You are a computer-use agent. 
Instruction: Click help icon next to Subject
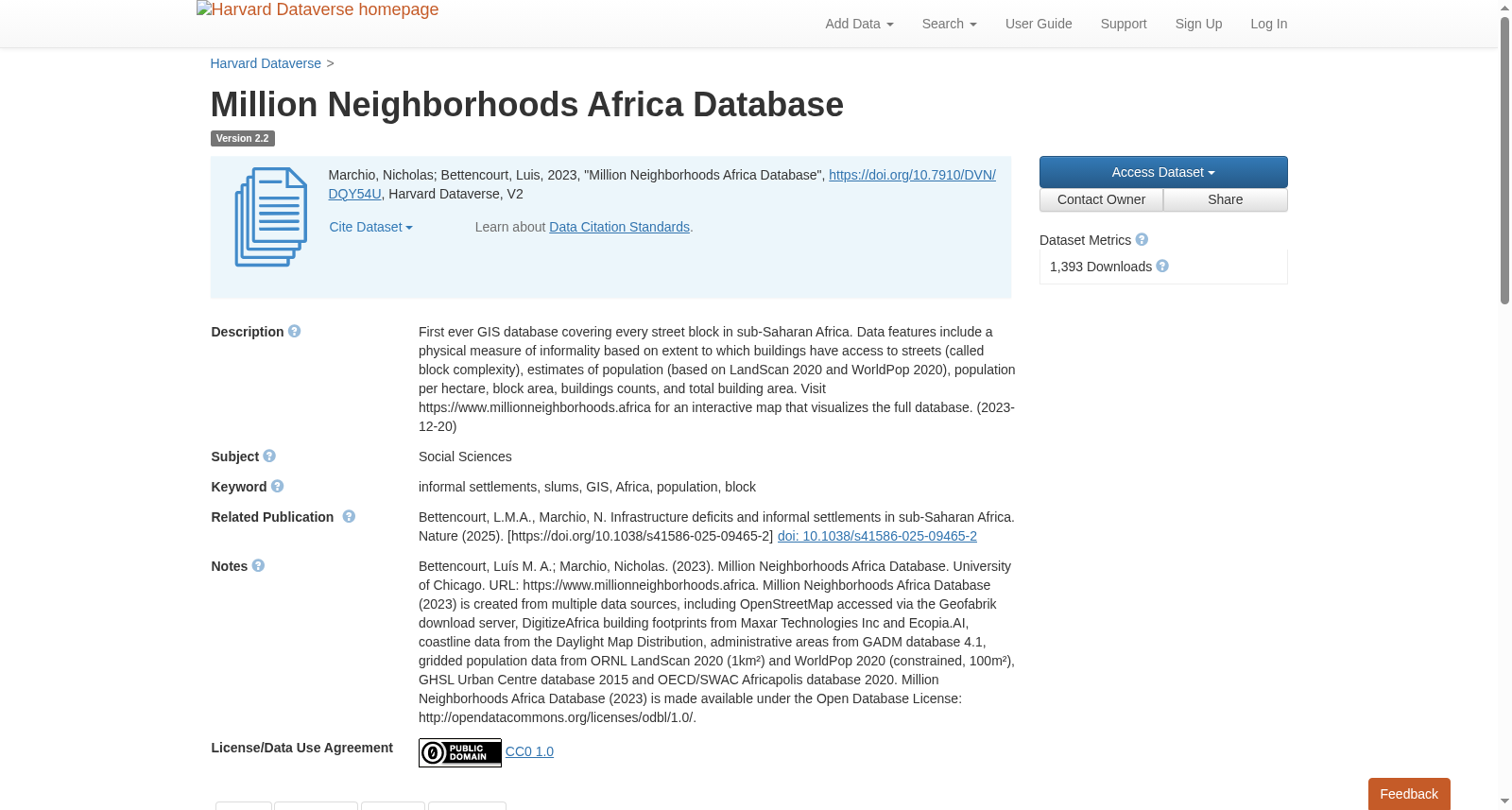tap(269, 457)
